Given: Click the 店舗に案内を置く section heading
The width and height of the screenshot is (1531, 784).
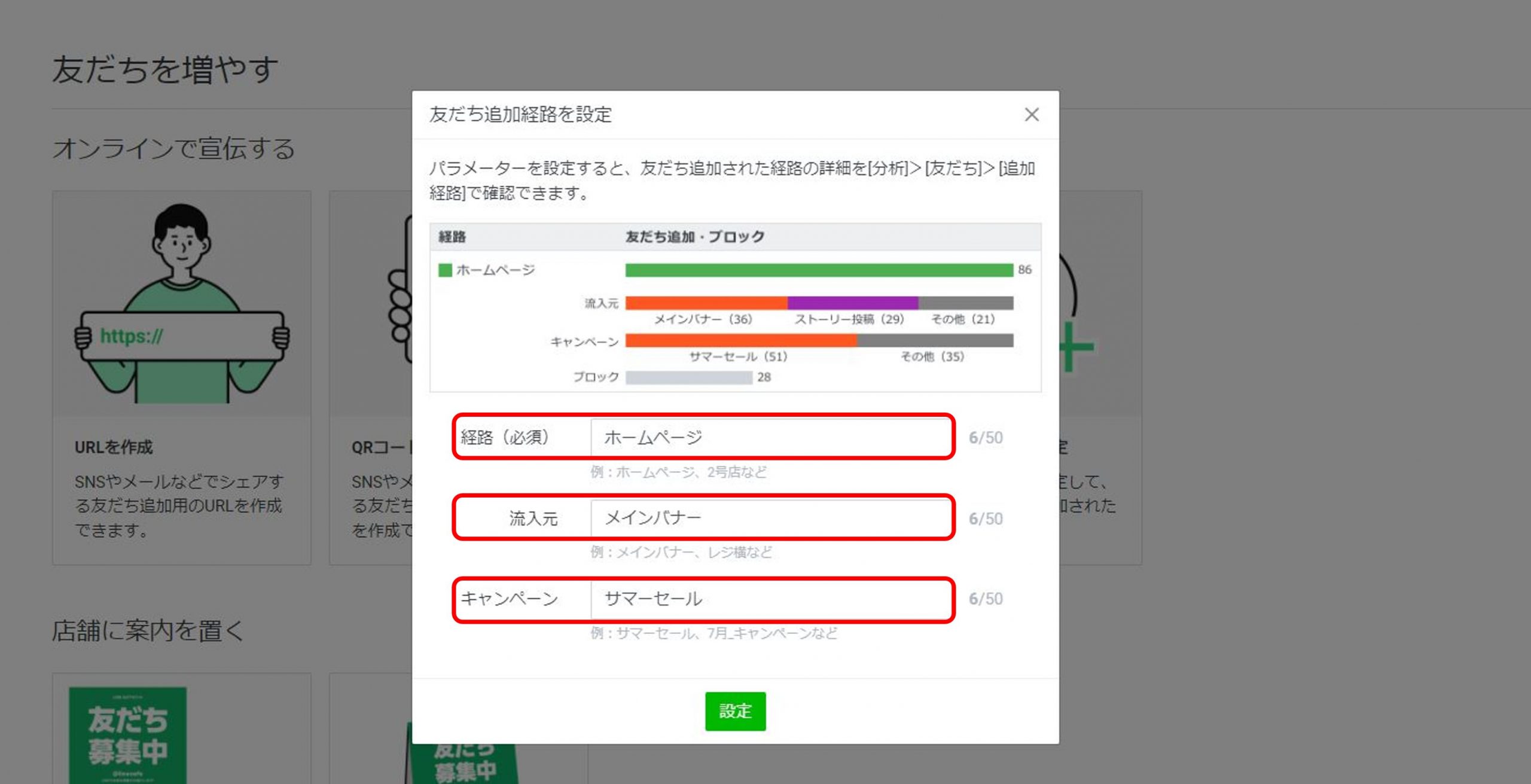Looking at the screenshot, I should point(148,630).
